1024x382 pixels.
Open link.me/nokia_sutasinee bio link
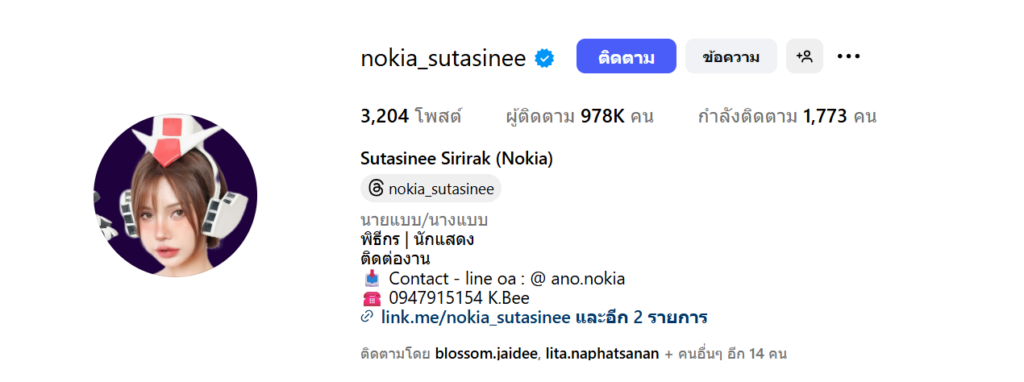(x=476, y=318)
